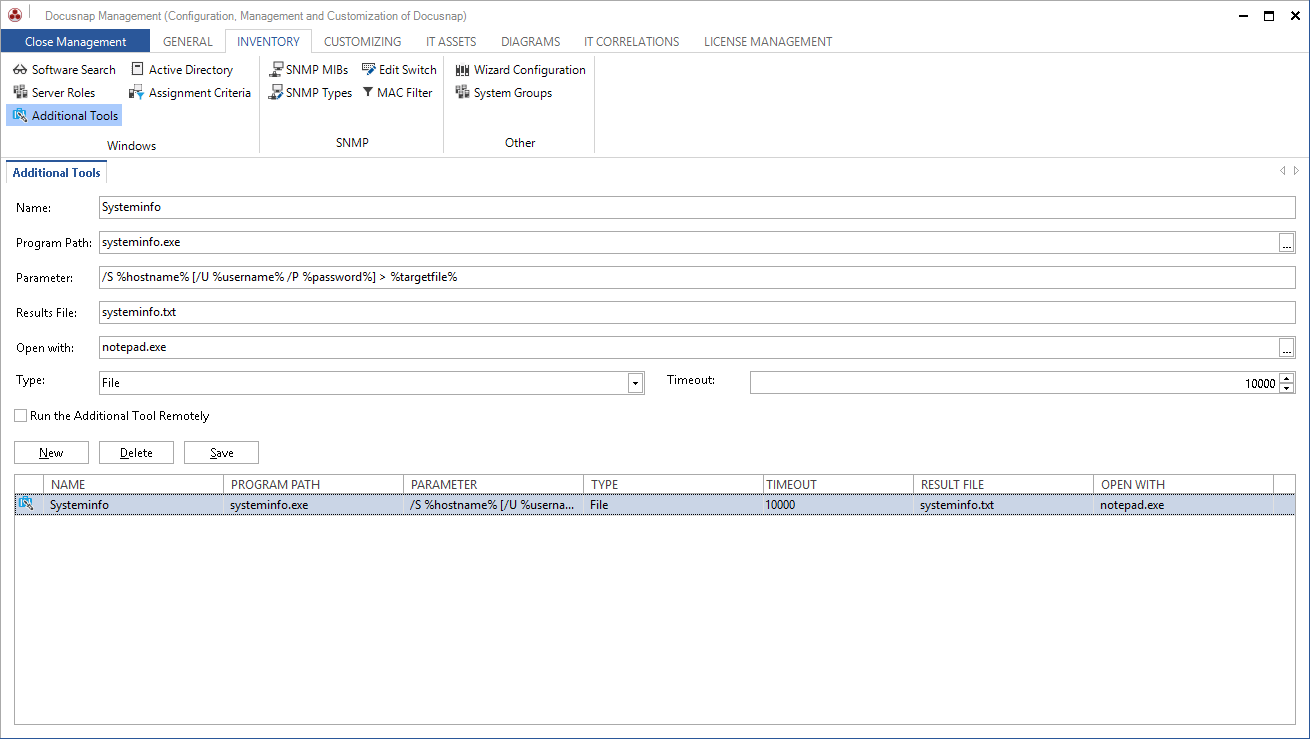Screen dimensions: 1310x739
Task: Browse for Open with program via ellipsis button
Action: pos(1287,348)
